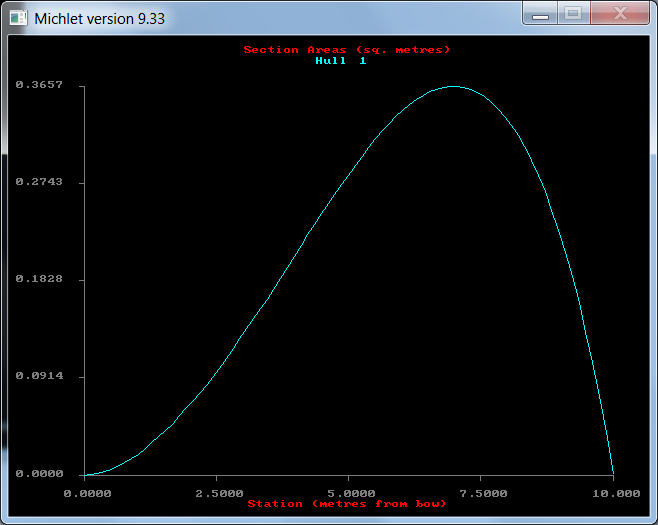Image resolution: width=658 pixels, height=525 pixels.
Task: Click the 0.2743 y-axis value
Action: 39,182
